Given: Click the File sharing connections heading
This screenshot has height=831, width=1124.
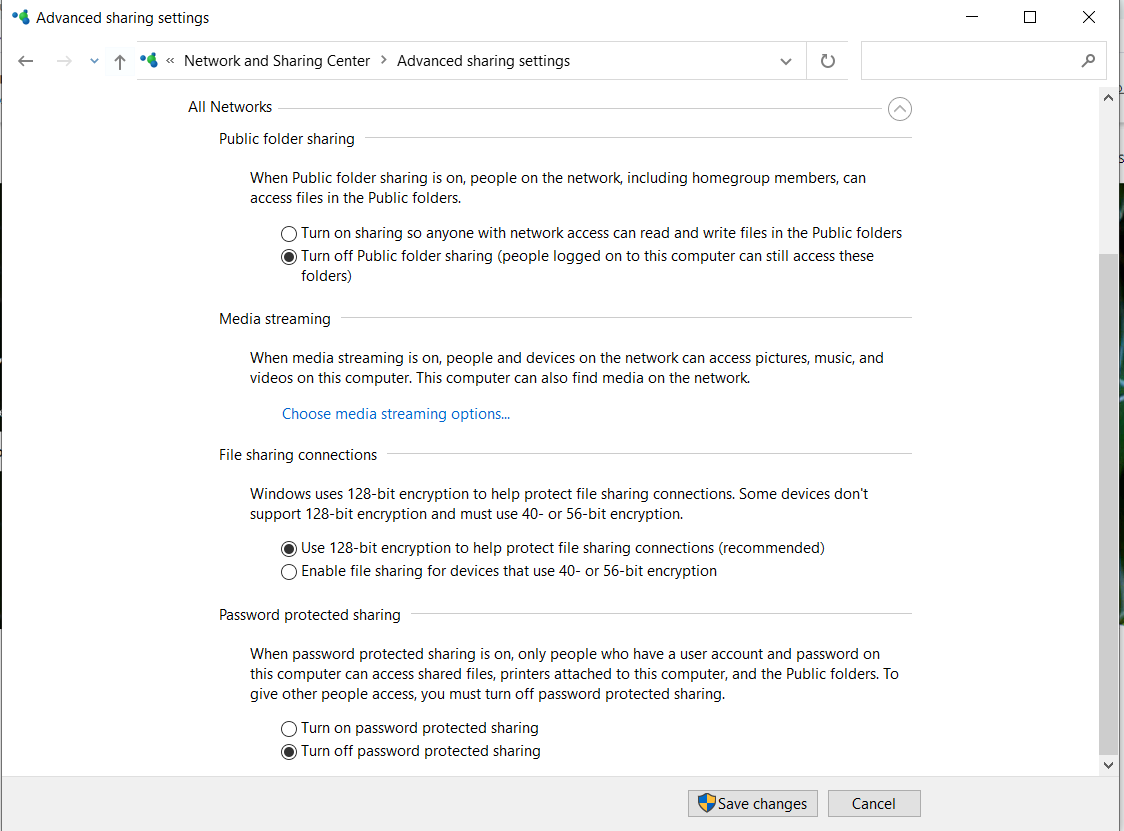Looking at the screenshot, I should point(297,455).
